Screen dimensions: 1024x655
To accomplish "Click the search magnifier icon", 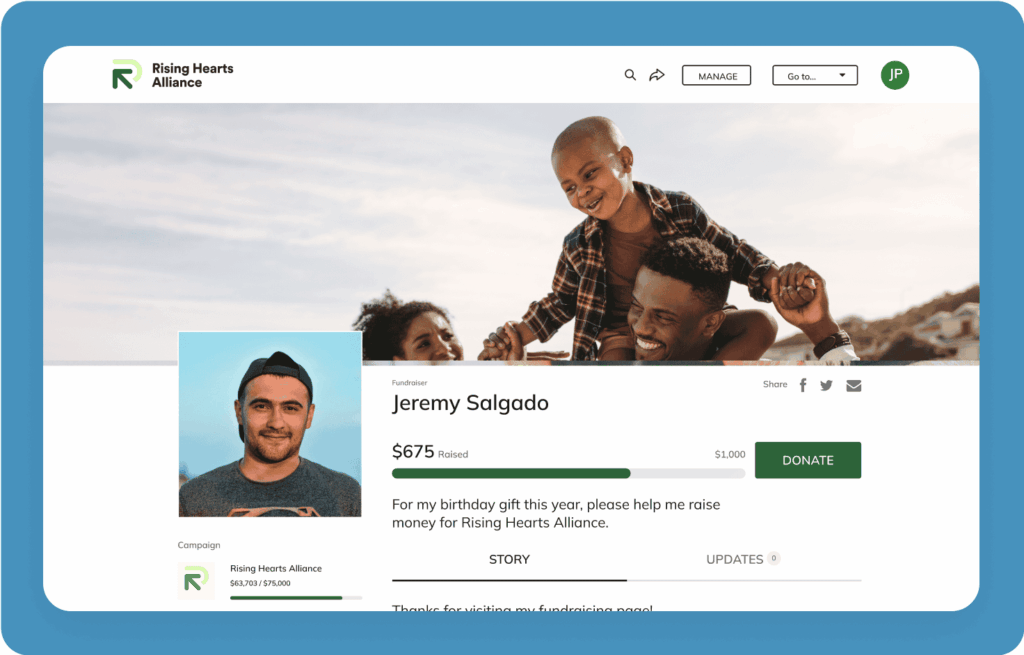I will click(630, 75).
